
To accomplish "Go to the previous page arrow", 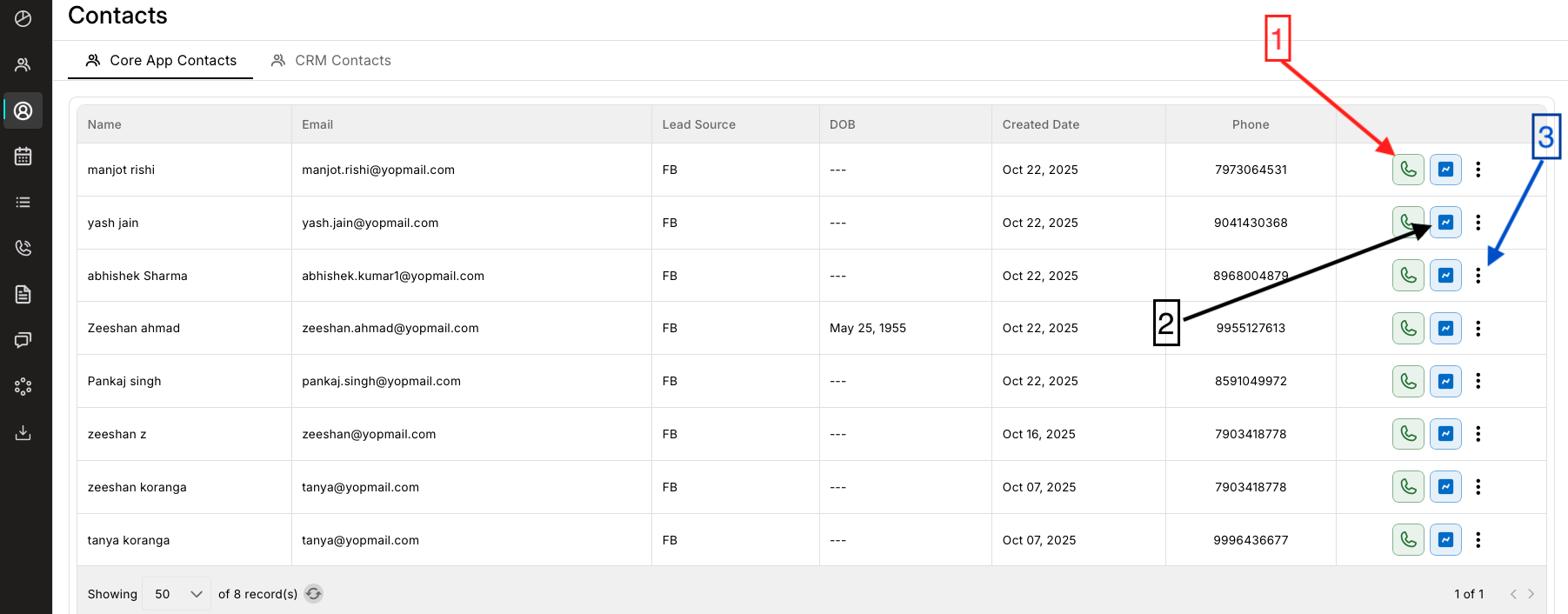I will click(1513, 594).
